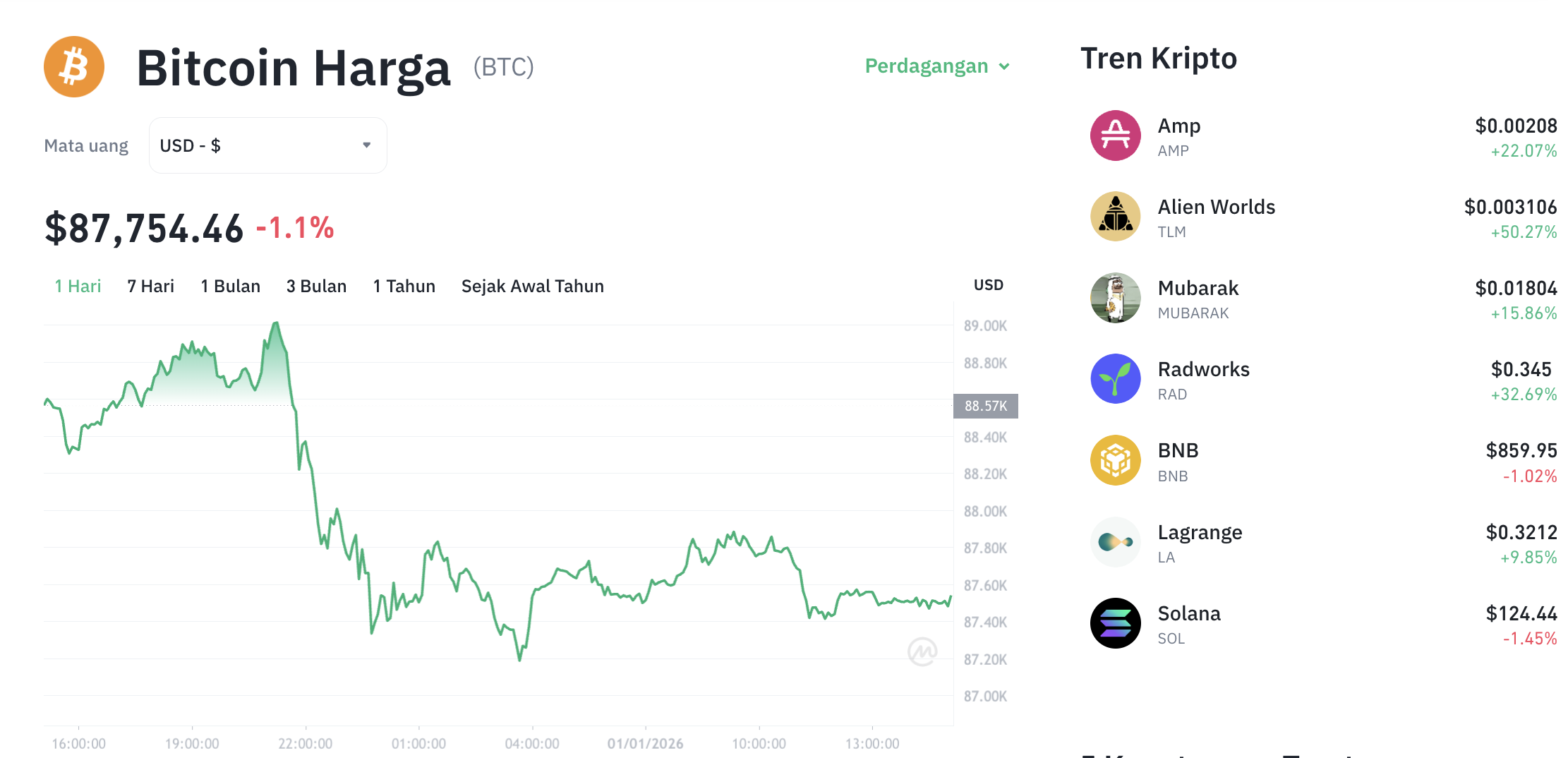The image size is (1568, 758).
Task: Expand the Perdagangan chevron menu
Action: (1004, 66)
